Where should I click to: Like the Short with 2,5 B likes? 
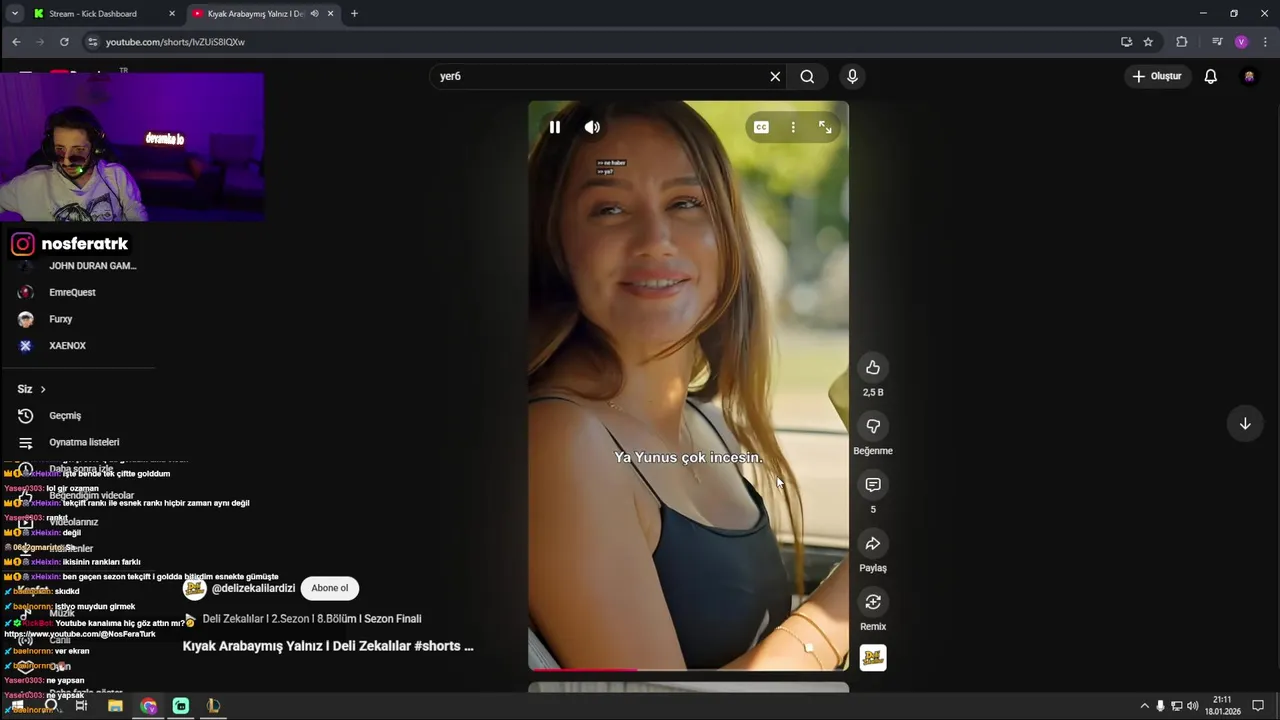[x=873, y=368]
